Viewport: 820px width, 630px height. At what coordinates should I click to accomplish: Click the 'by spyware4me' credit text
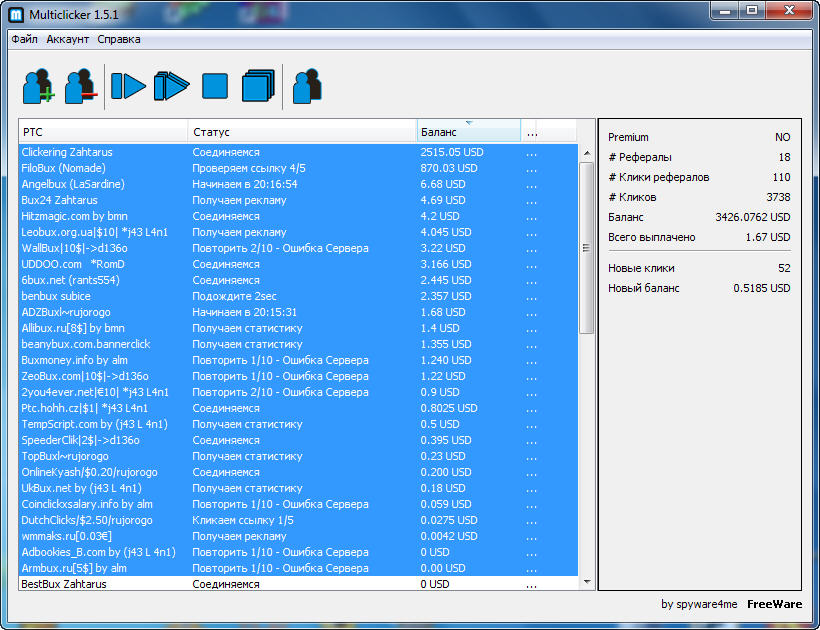click(699, 604)
